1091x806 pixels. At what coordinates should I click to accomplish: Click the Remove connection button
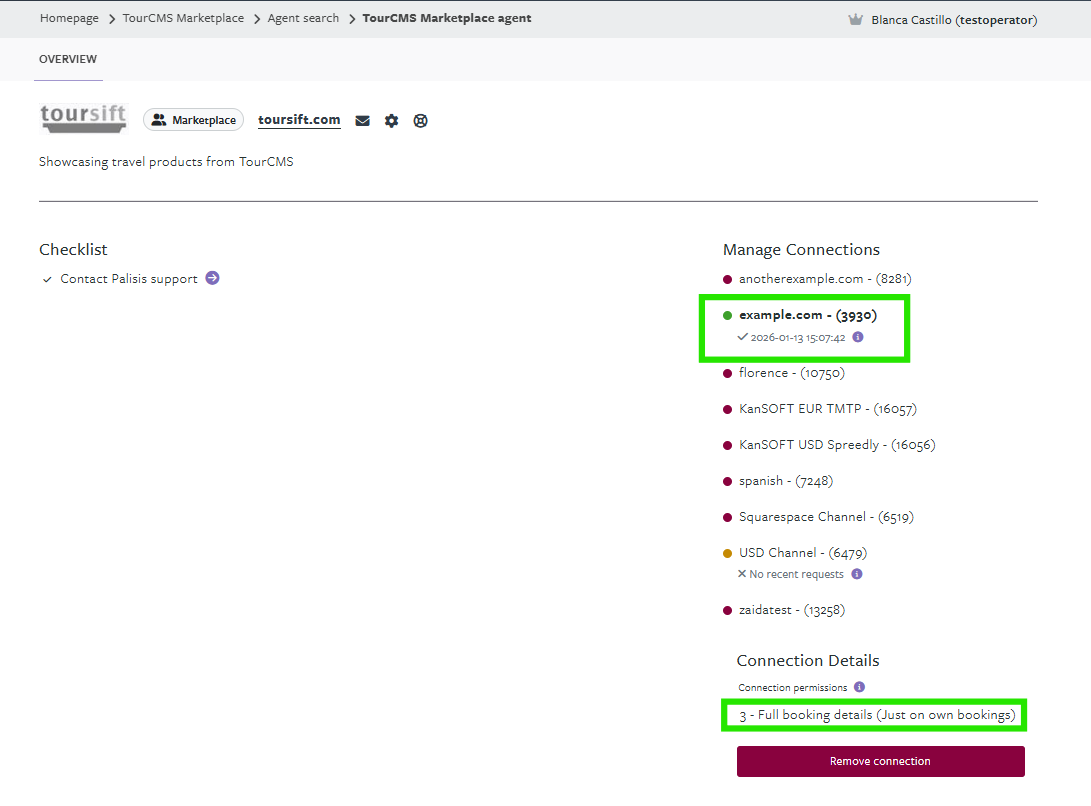[x=880, y=761]
